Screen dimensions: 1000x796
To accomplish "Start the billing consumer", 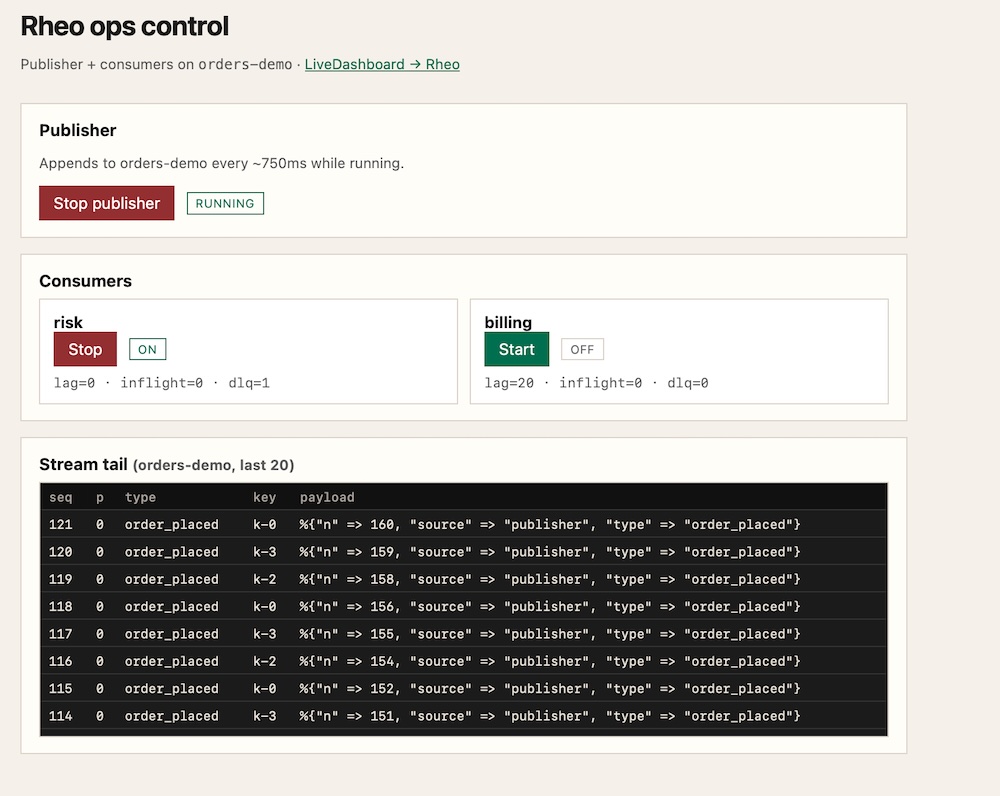I will pos(517,349).
